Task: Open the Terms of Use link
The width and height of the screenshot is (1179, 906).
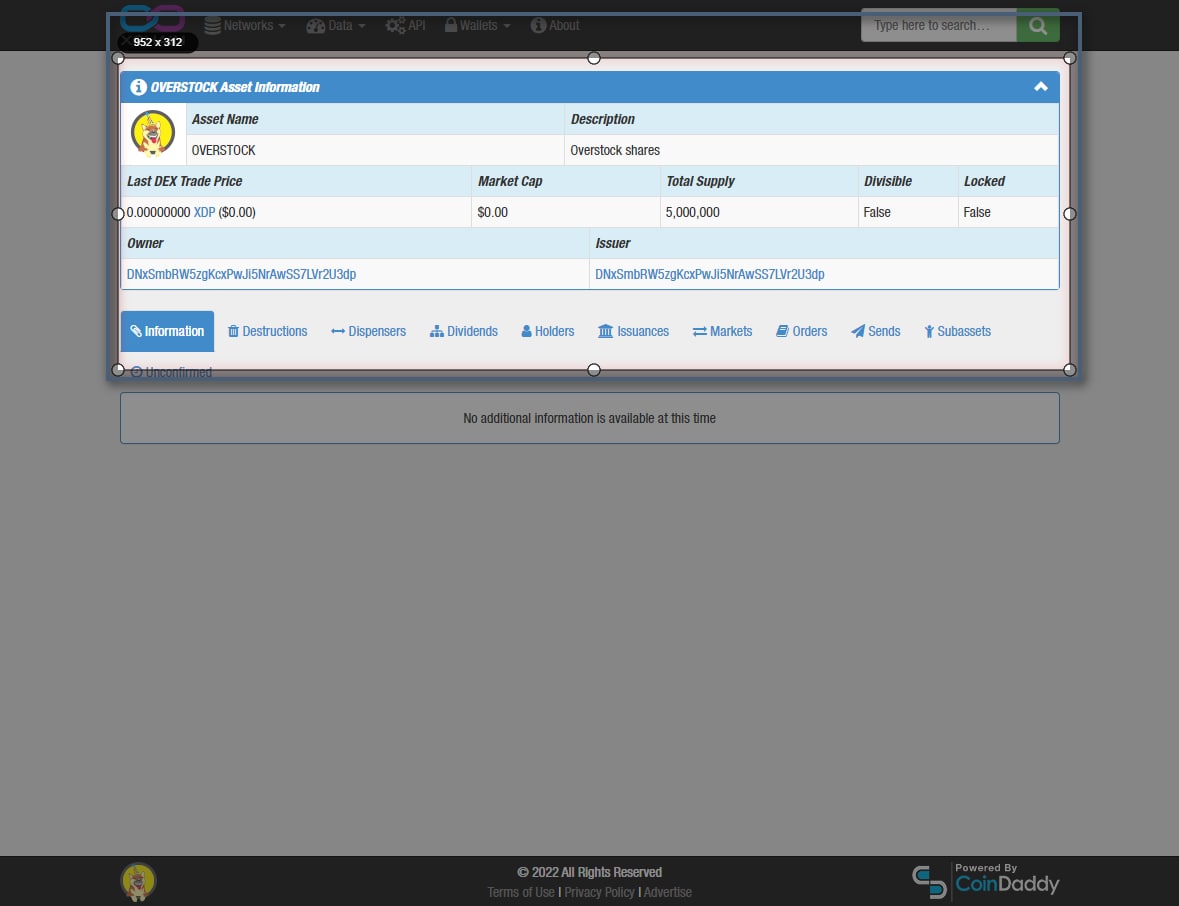Action: (x=520, y=892)
